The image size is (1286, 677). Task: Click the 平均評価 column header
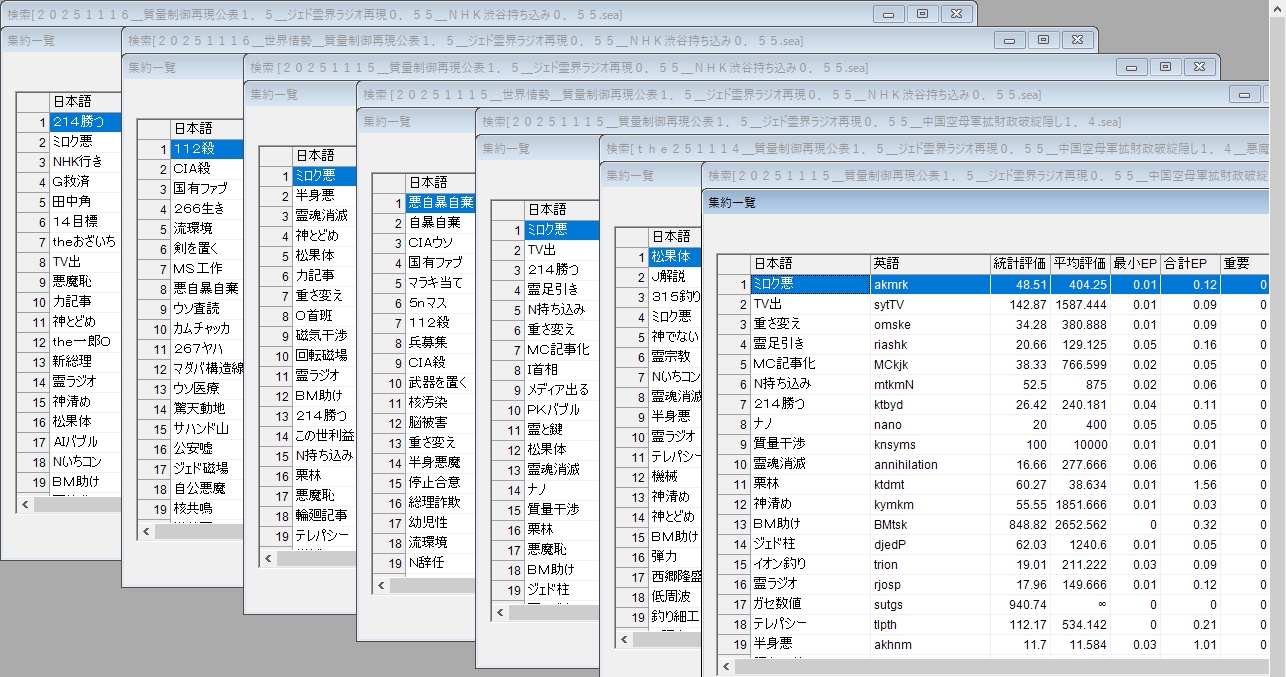1079,264
